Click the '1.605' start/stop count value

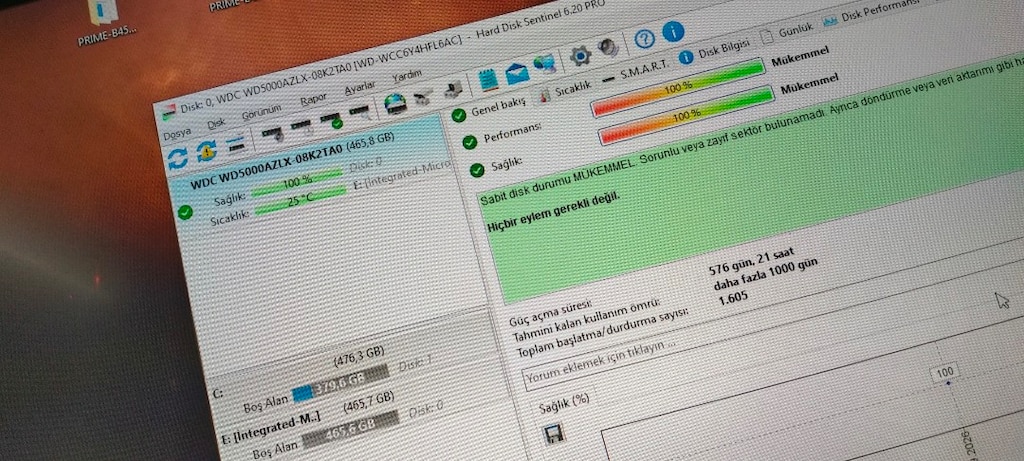733,298
